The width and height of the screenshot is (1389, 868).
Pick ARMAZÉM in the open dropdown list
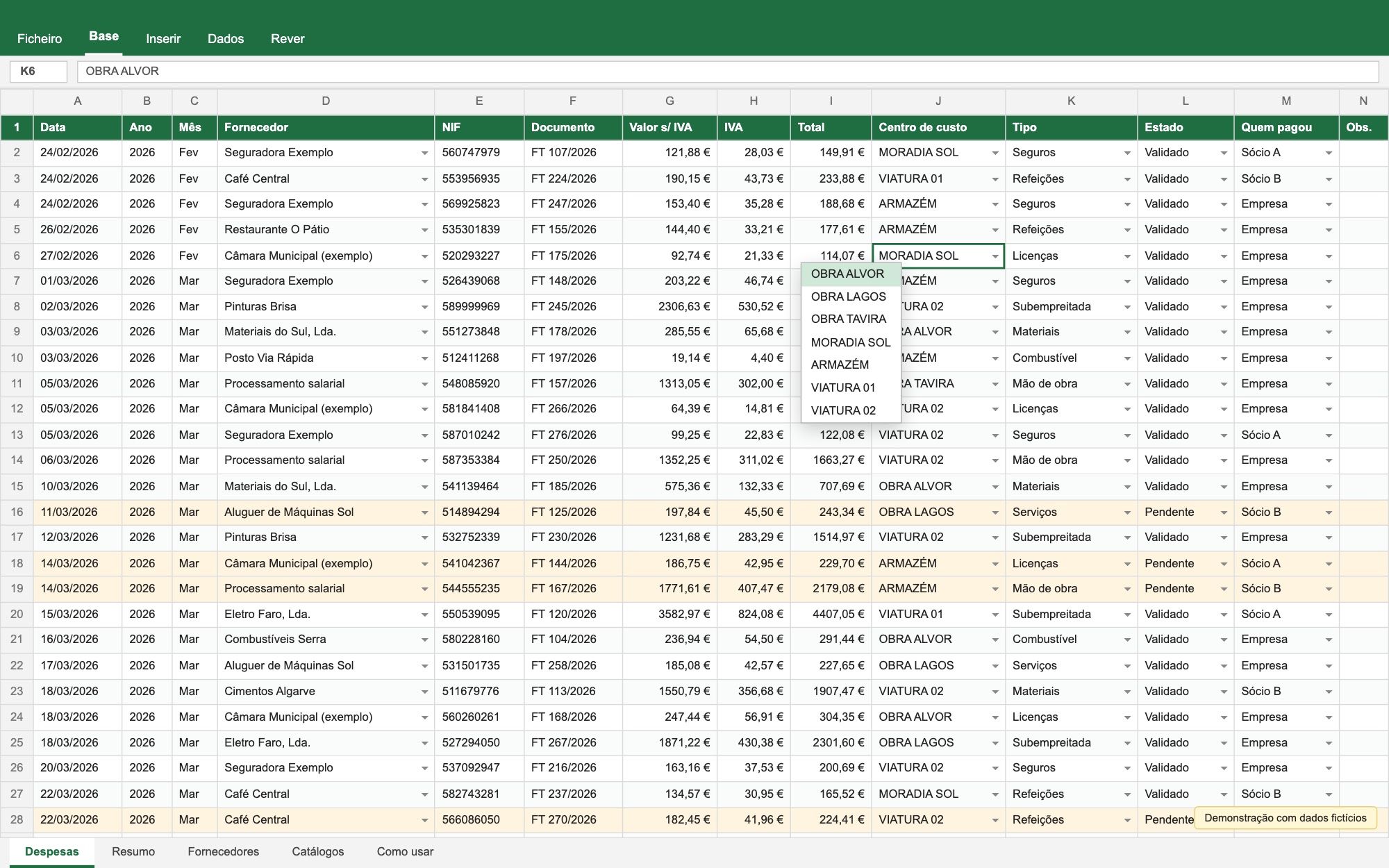click(x=851, y=365)
